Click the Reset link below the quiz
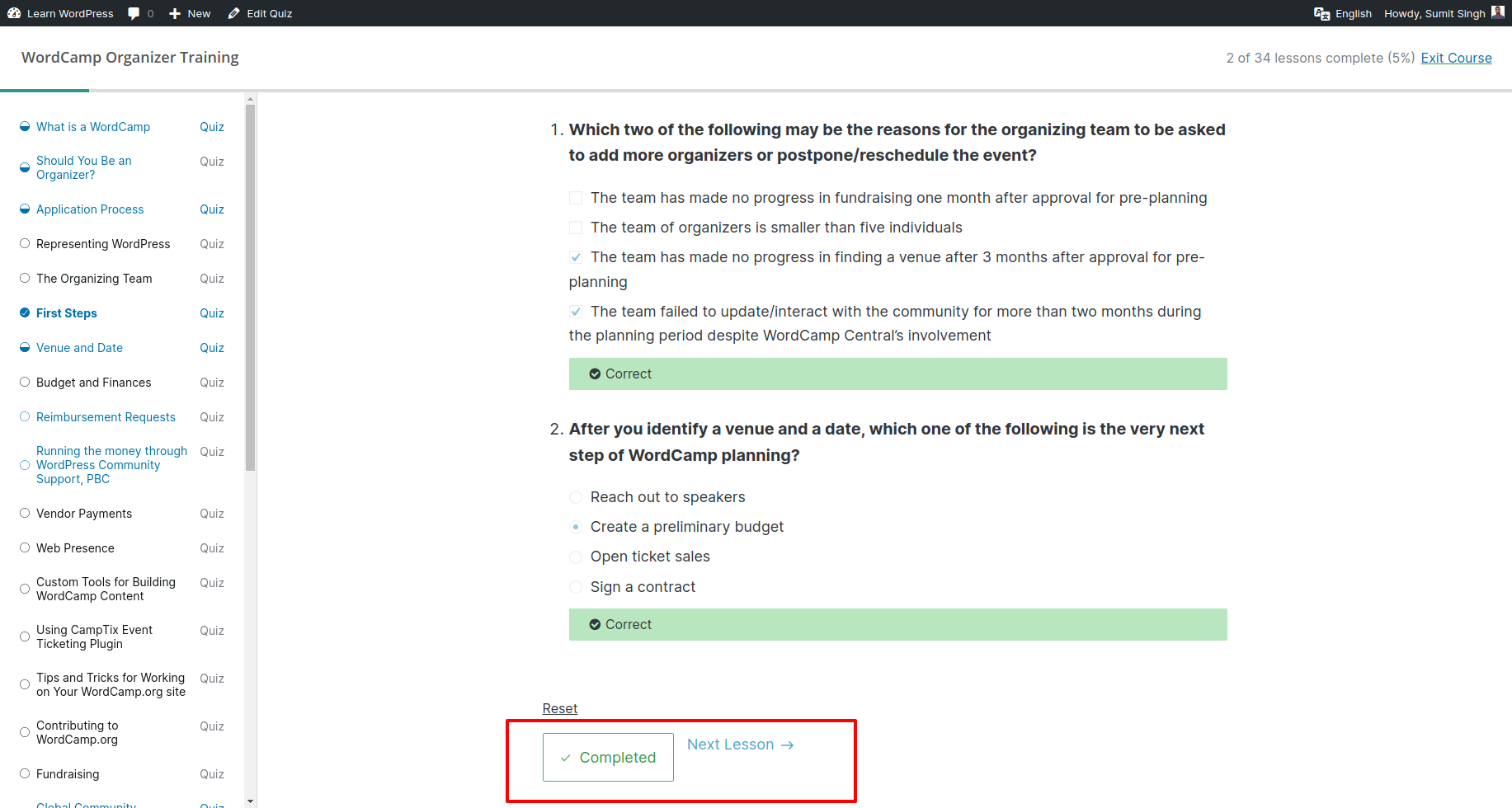The image size is (1512, 808). coord(559,708)
